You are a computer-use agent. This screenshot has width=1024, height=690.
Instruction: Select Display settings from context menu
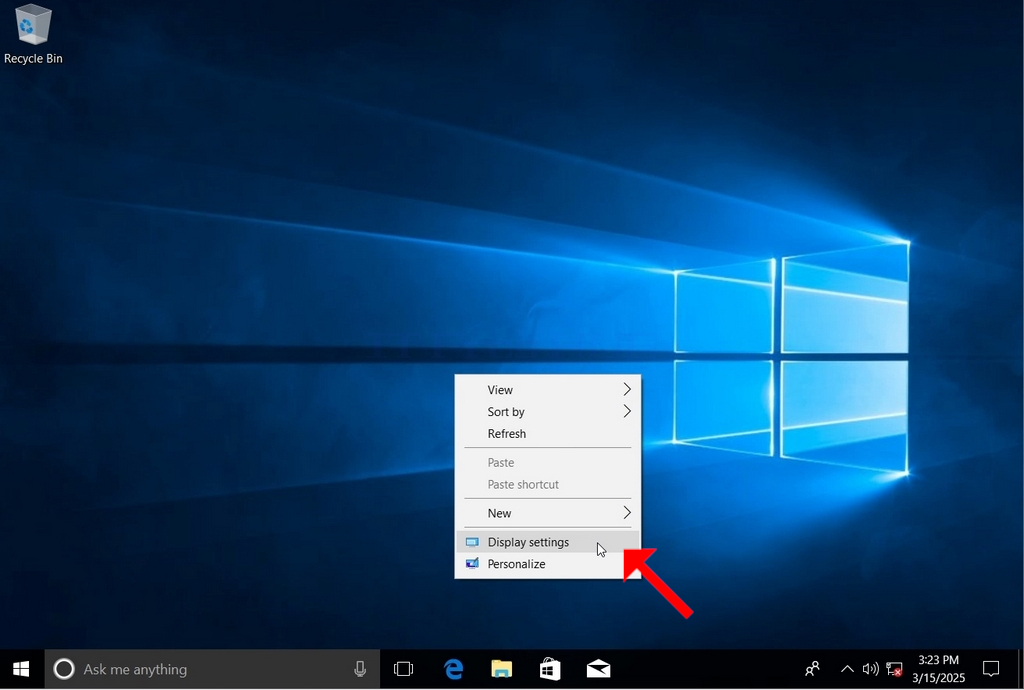547,542
